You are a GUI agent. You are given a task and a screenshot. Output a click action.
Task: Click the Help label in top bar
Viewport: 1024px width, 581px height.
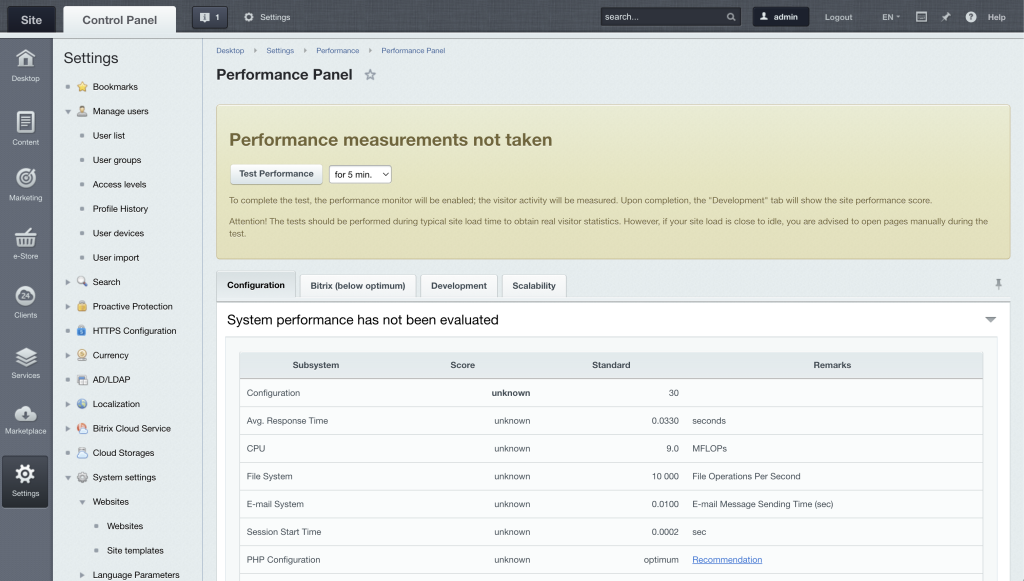[x=997, y=18]
